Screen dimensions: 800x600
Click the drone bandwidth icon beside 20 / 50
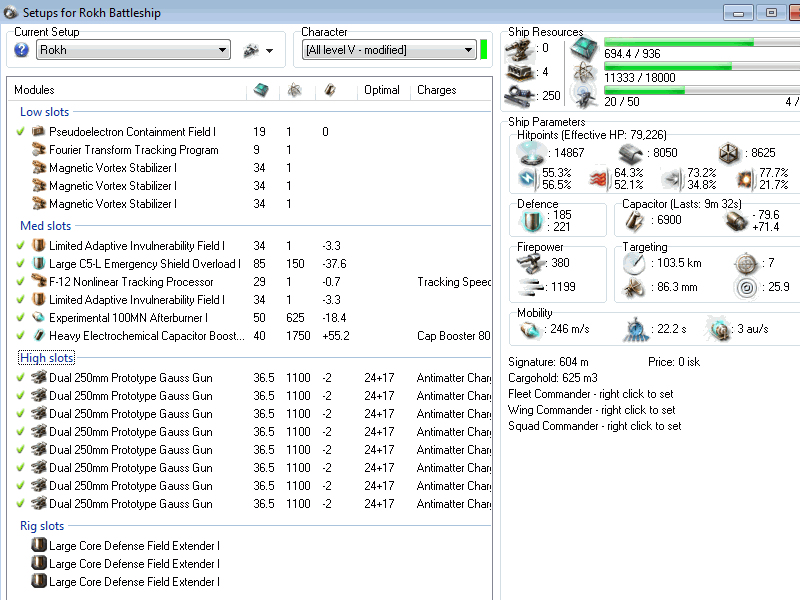point(585,96)
